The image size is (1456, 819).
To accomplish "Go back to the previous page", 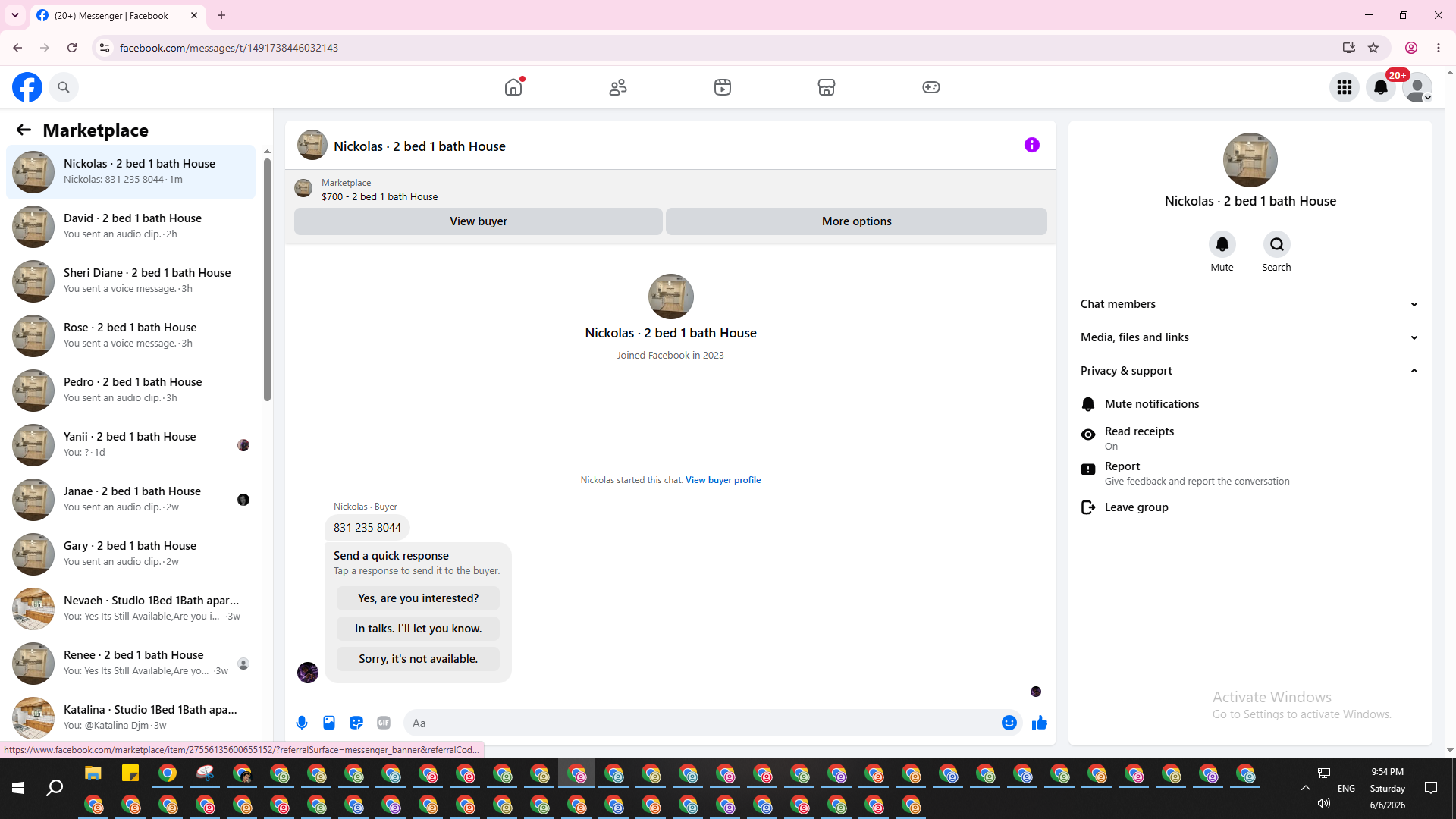I will click(17, 48).
